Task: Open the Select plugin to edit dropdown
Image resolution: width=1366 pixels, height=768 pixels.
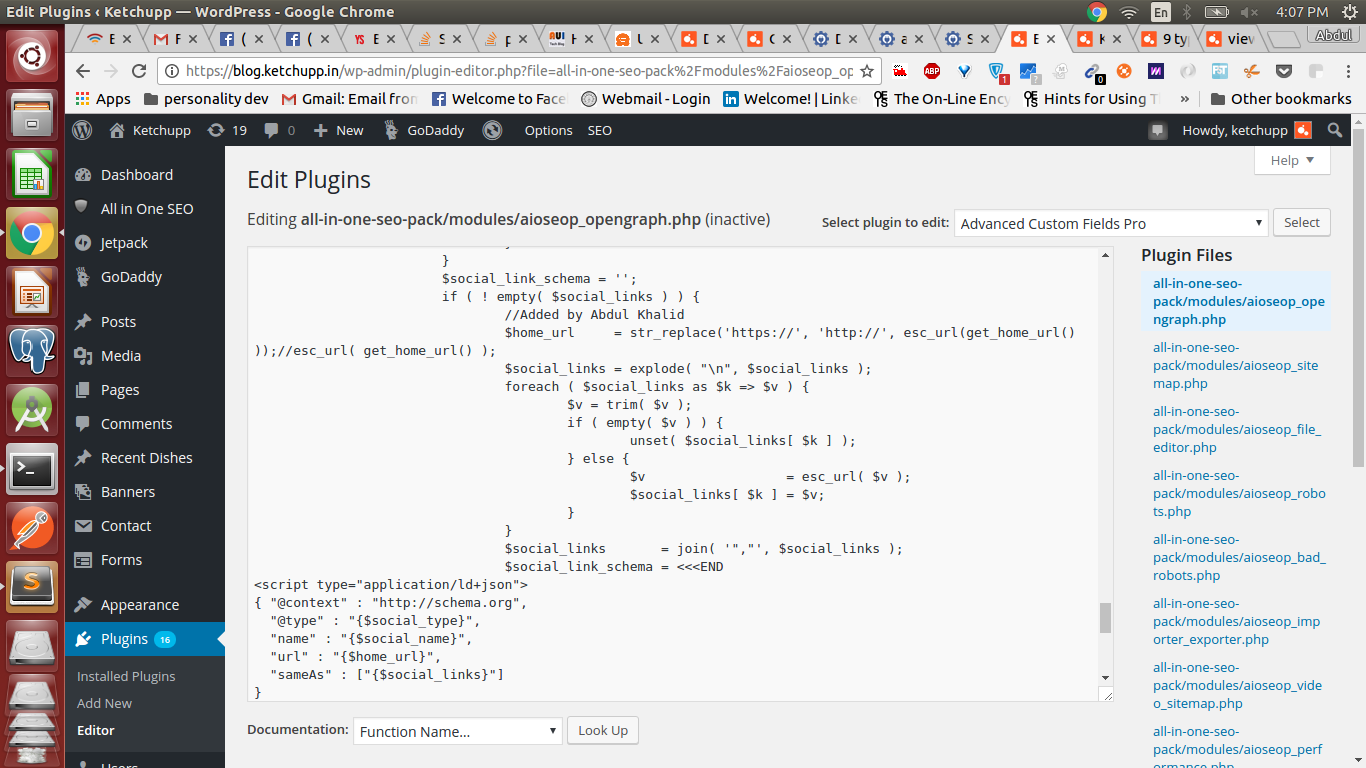Action: pyautogui.click(x=1111, y=223)
